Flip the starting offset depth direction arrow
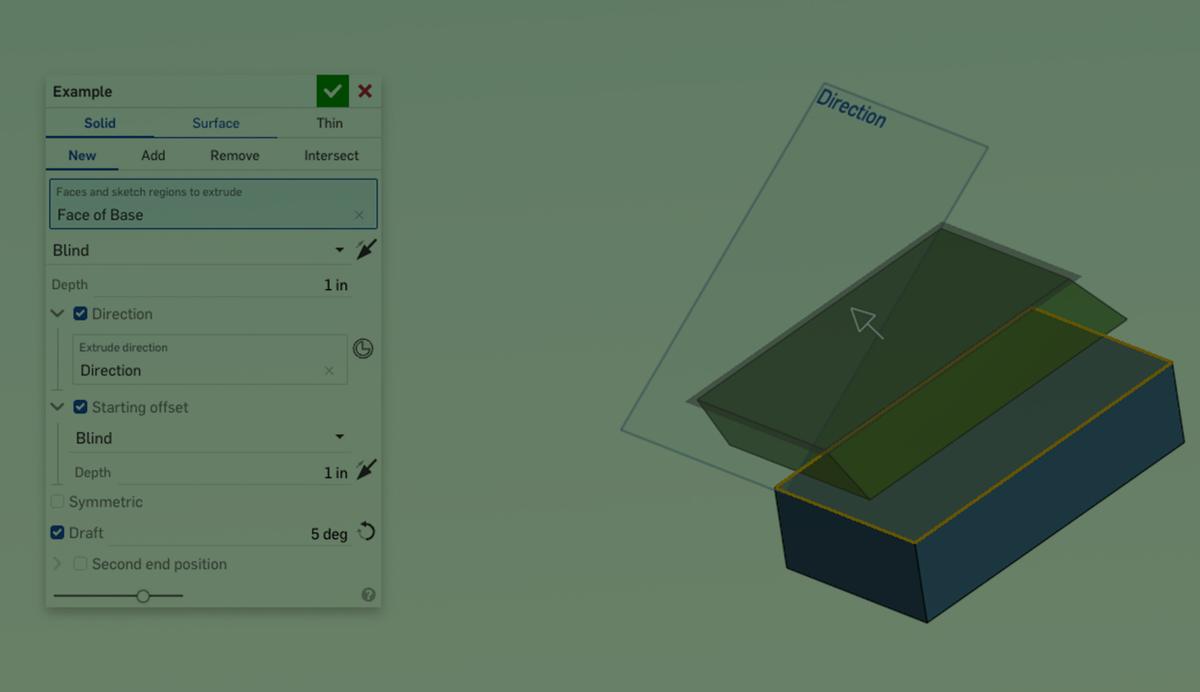Screen dimensions: 1200x692 point(365,469)
